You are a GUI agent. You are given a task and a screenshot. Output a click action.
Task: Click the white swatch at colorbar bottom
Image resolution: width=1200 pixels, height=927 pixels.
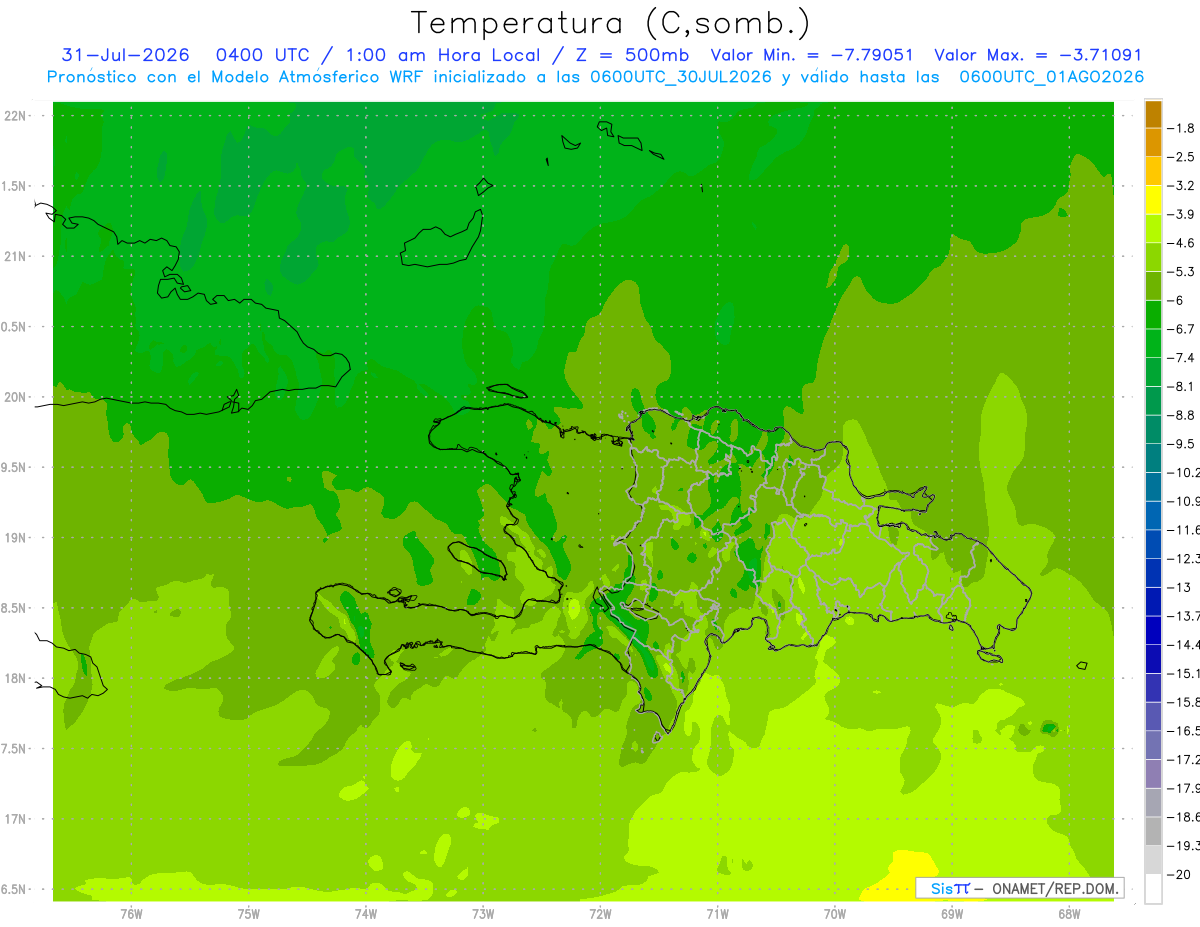pyautogui.click(x=1153, y=888)
